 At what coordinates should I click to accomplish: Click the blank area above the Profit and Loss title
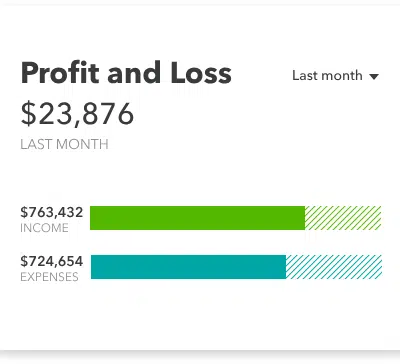pos(200,32)
